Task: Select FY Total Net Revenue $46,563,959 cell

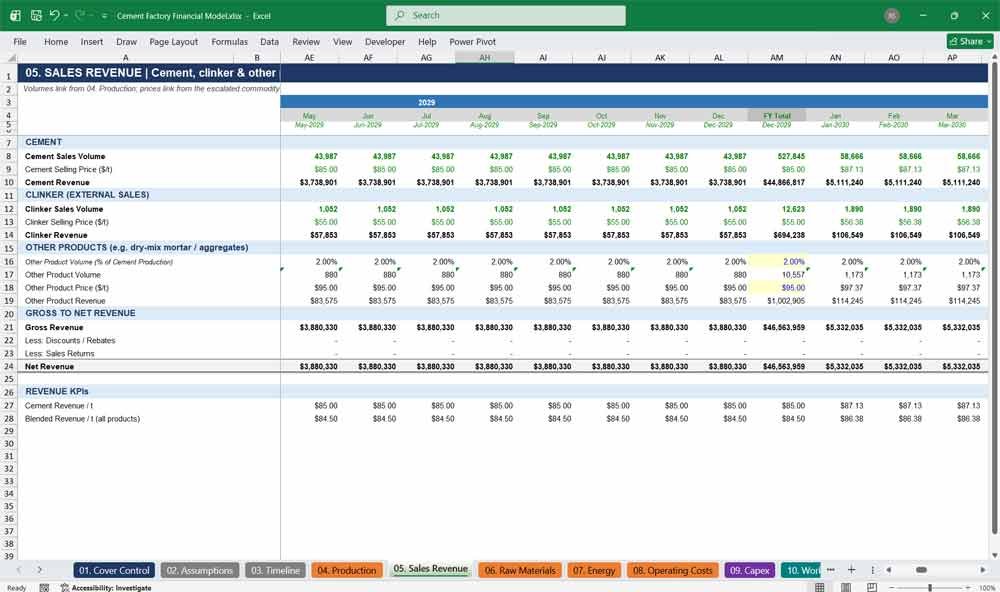Action: pos(777,367)
